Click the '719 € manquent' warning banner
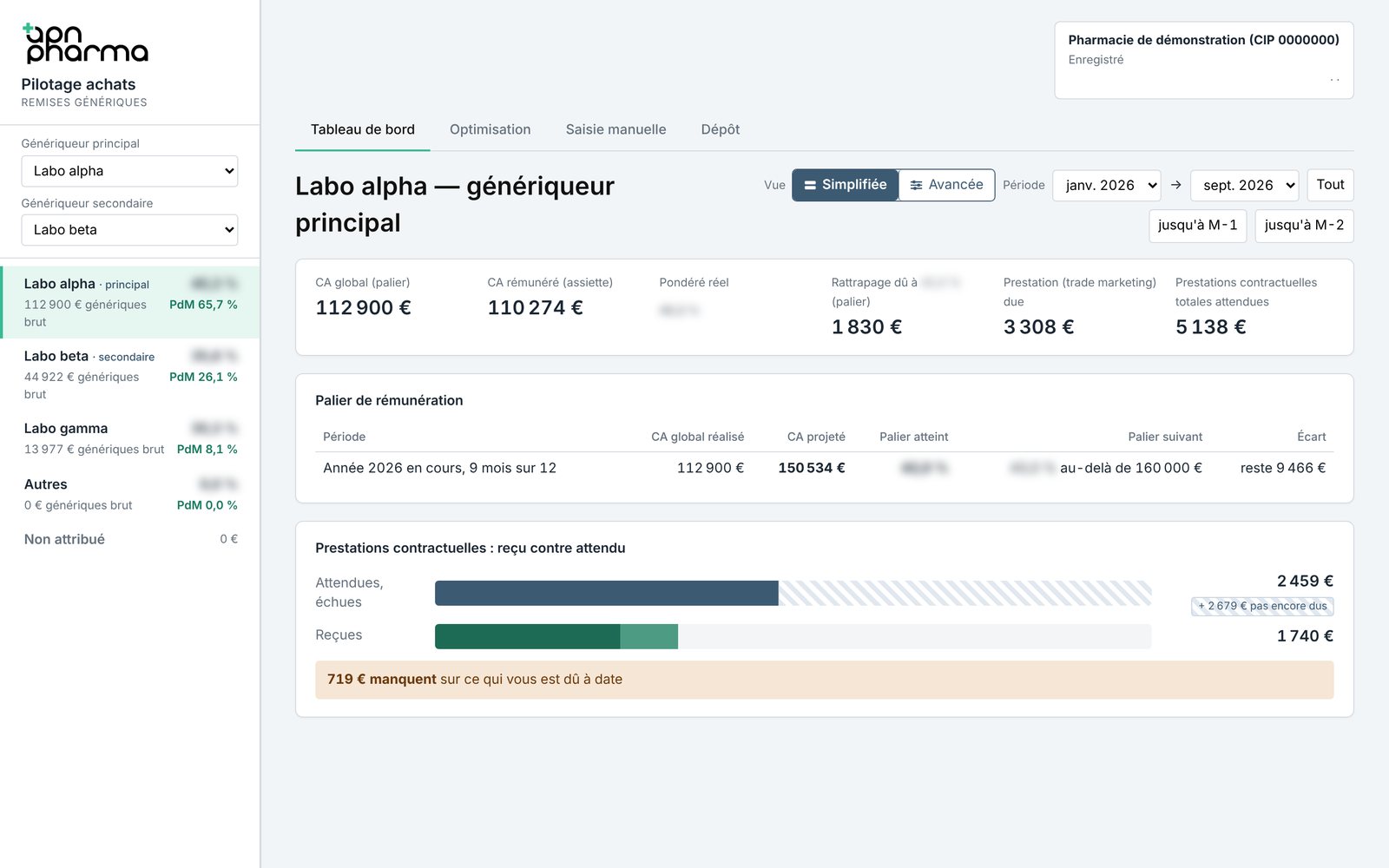 click(824, 680)
